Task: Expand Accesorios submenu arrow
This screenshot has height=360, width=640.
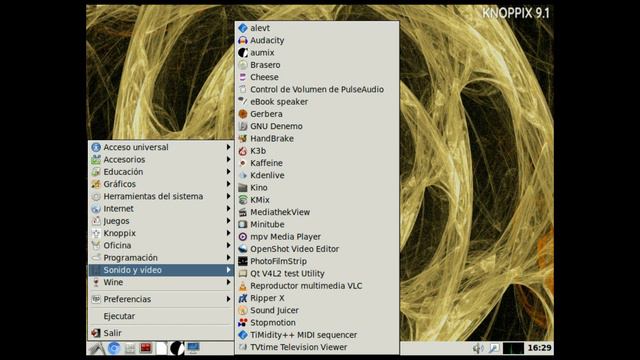Action: [228, 159]
